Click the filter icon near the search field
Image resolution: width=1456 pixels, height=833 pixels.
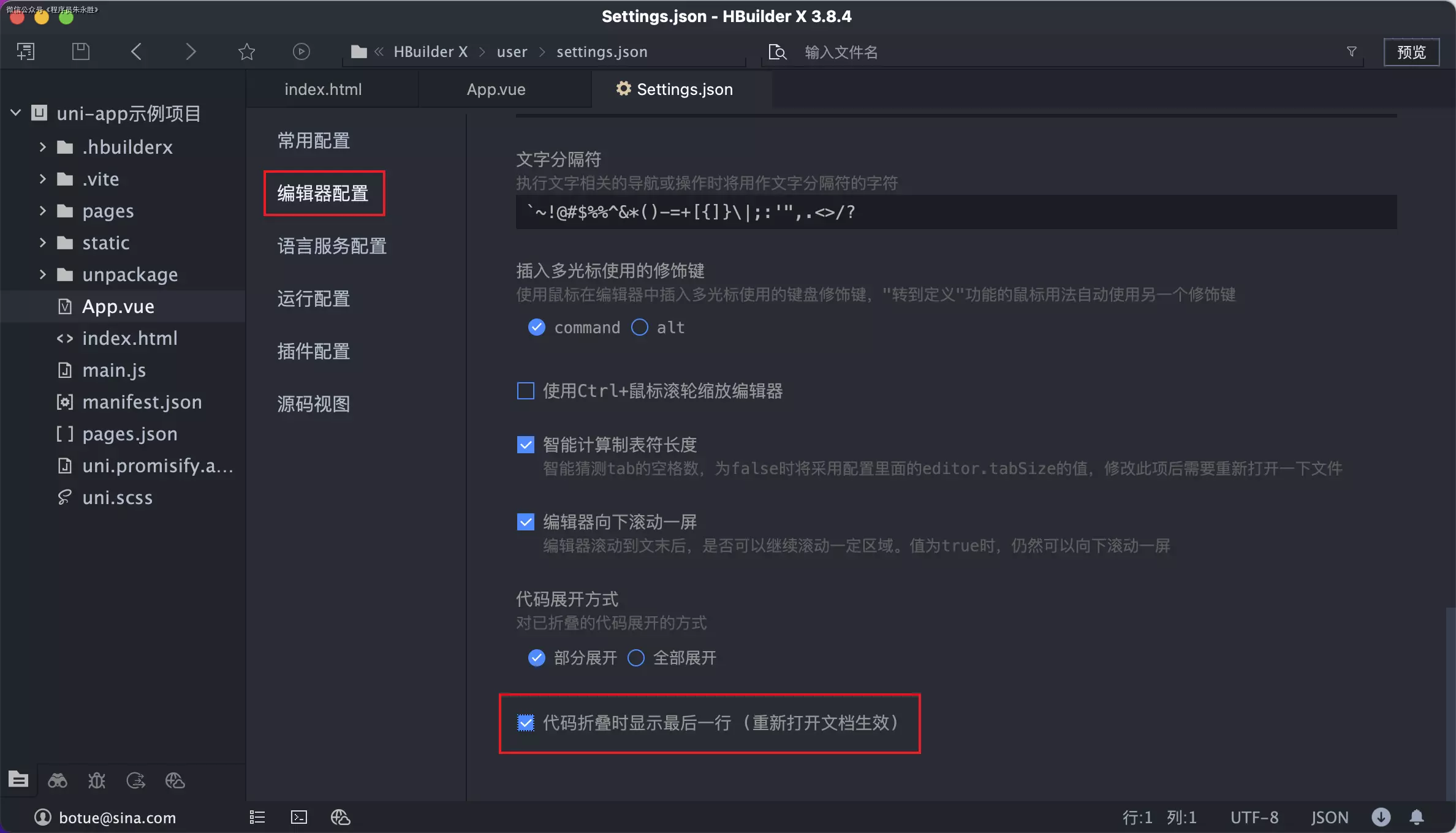1352,51
